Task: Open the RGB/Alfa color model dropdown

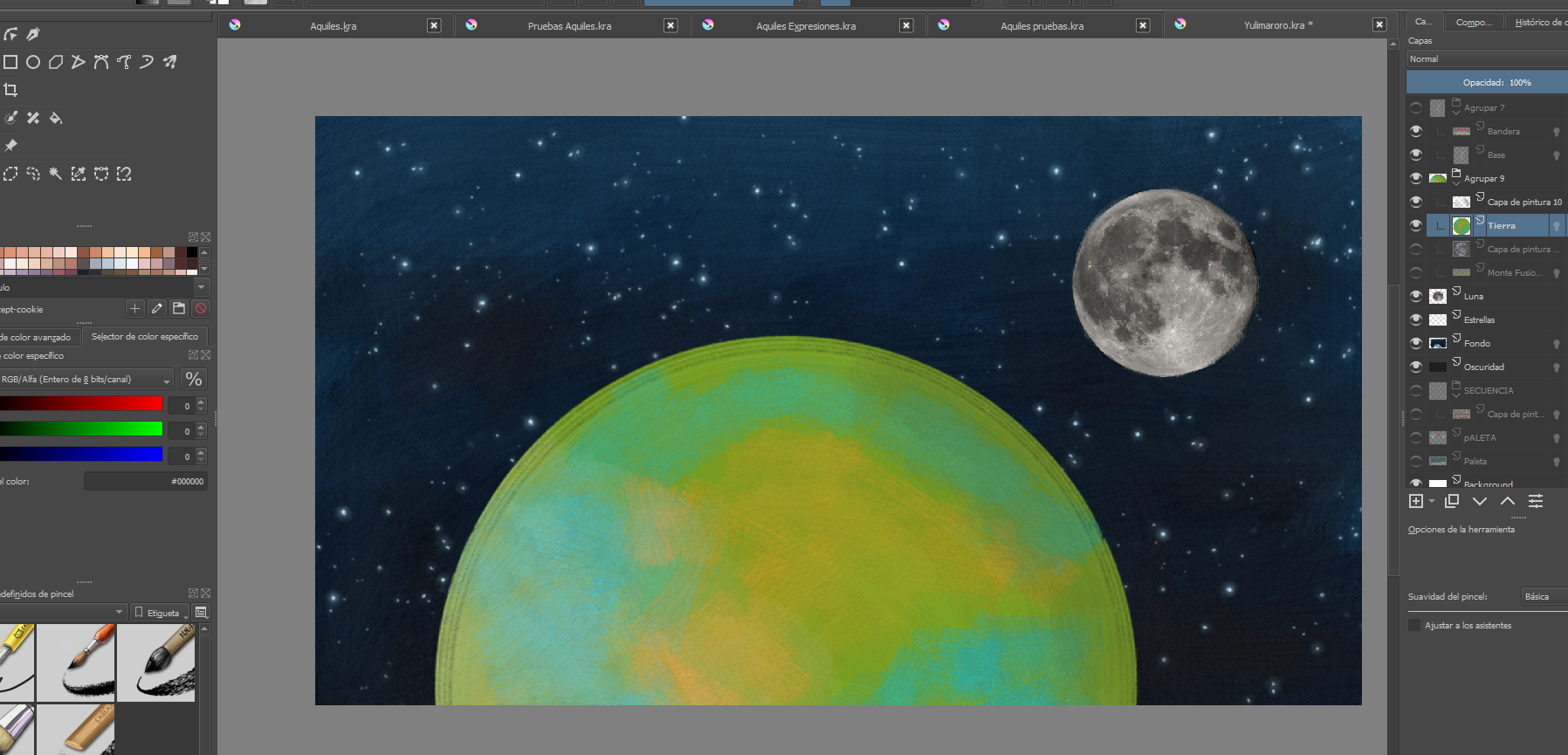Action: tap(86, 379)
